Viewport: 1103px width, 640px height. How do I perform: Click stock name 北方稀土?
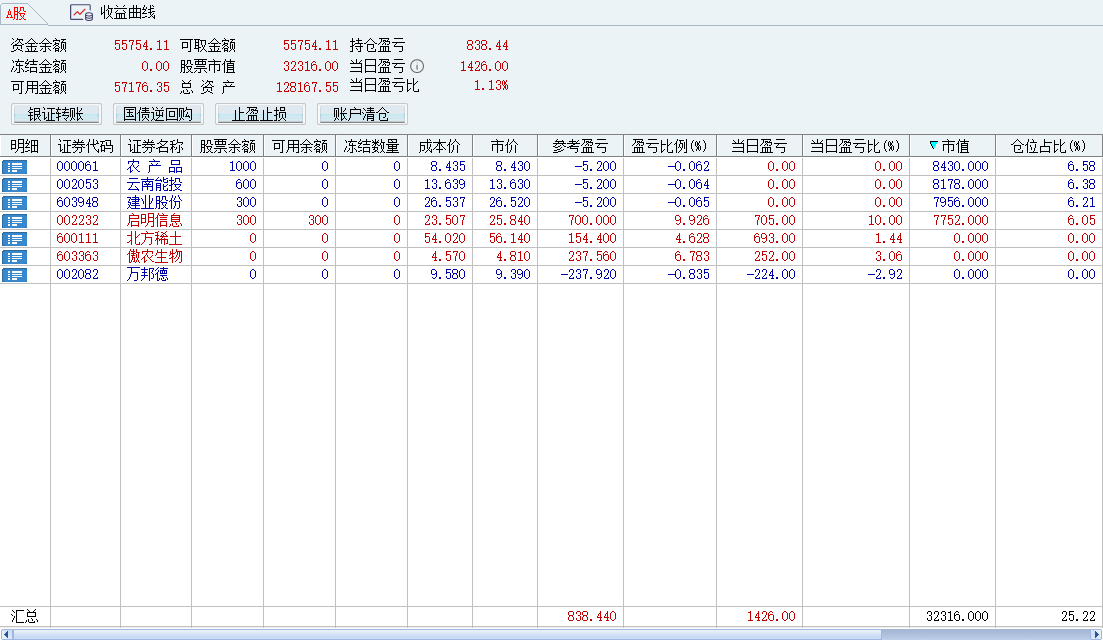pyautogui.click(x=154, y=239)
